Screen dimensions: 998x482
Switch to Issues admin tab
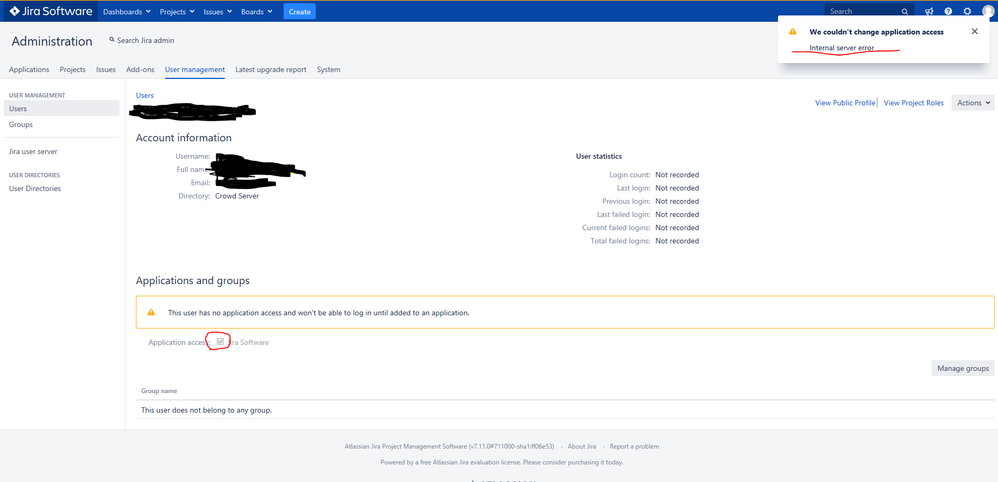click(x=106, y=69)
